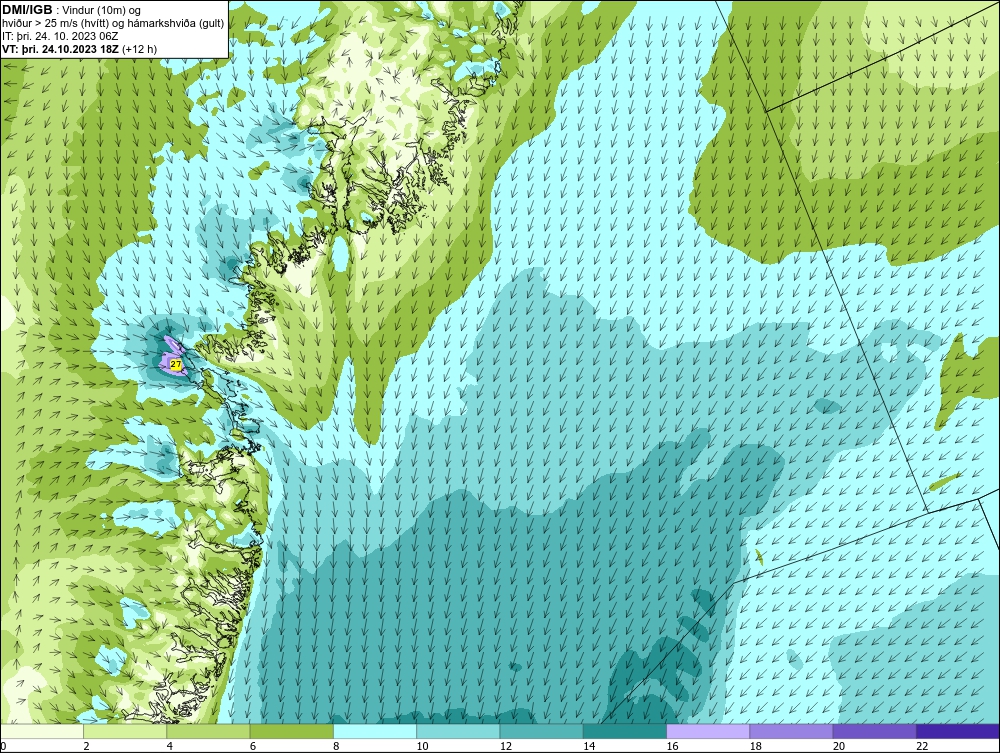Click the yellow 27 gust maximum marker
The height and width of the screenshot is (753, 1000).
click(176, 364)
